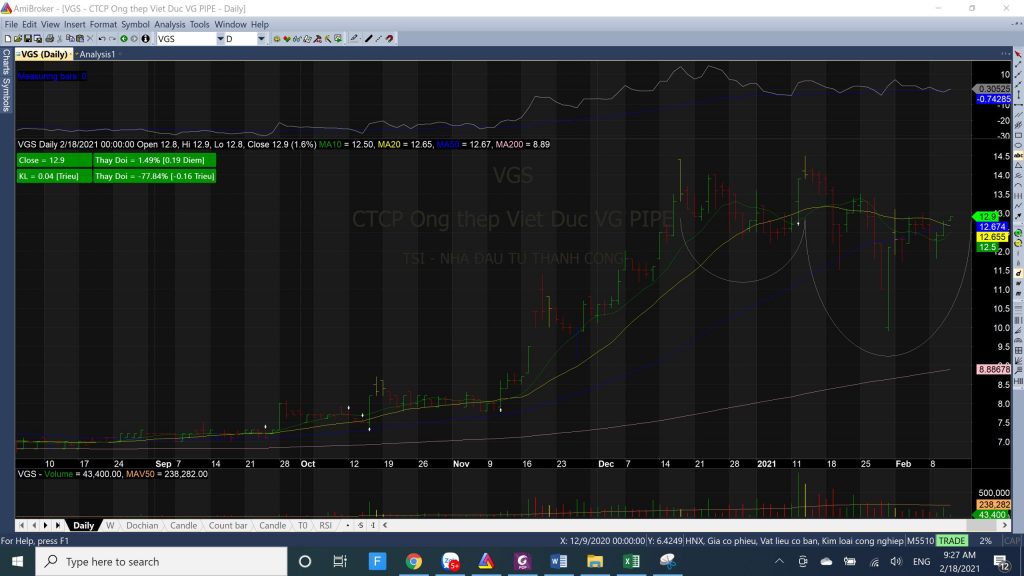Click the black Info circle icon
Image resolution: width=1024 pixels, height=576 pixels.
146,39
